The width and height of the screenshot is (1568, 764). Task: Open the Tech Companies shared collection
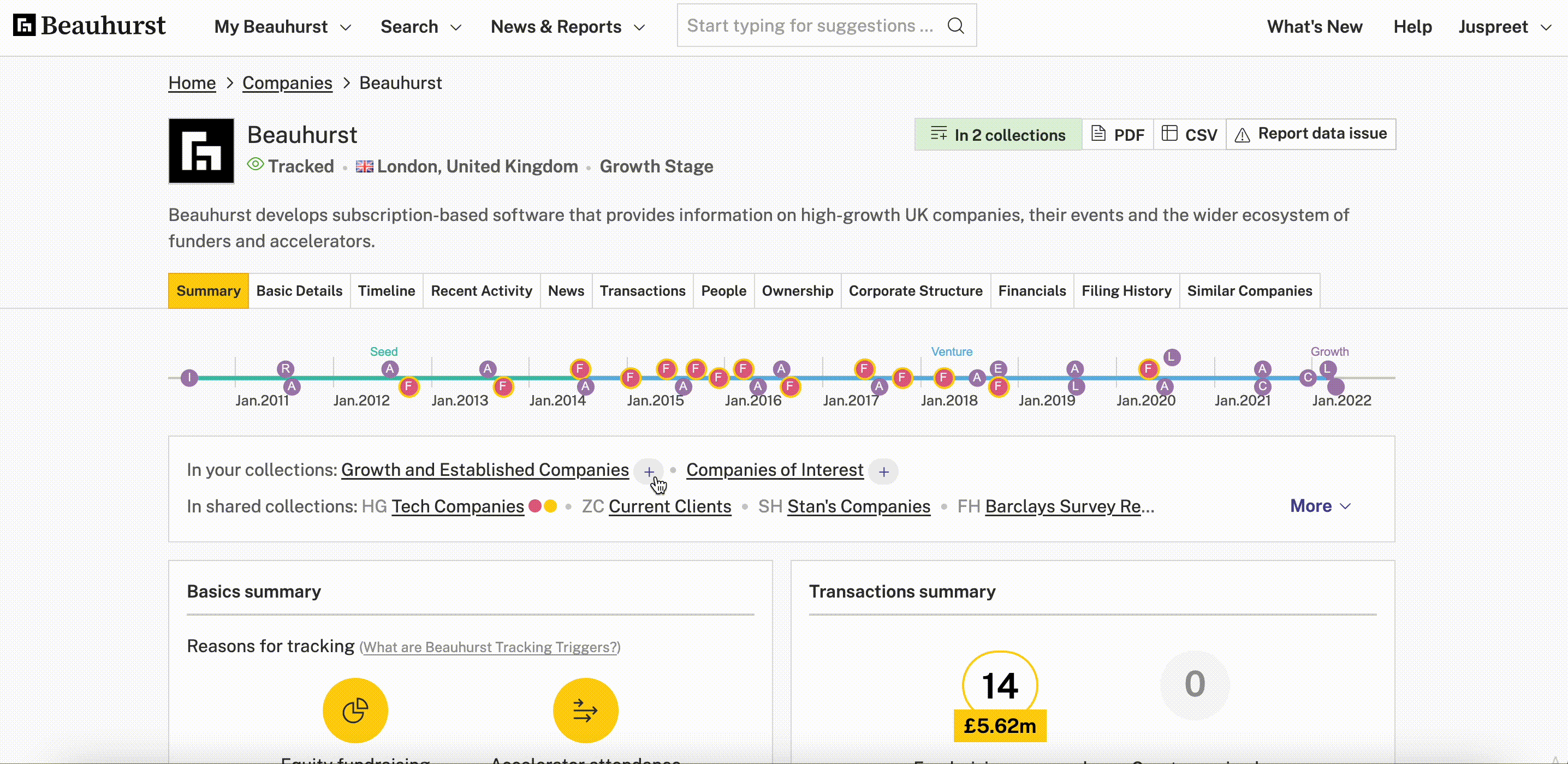coord(458,506)
